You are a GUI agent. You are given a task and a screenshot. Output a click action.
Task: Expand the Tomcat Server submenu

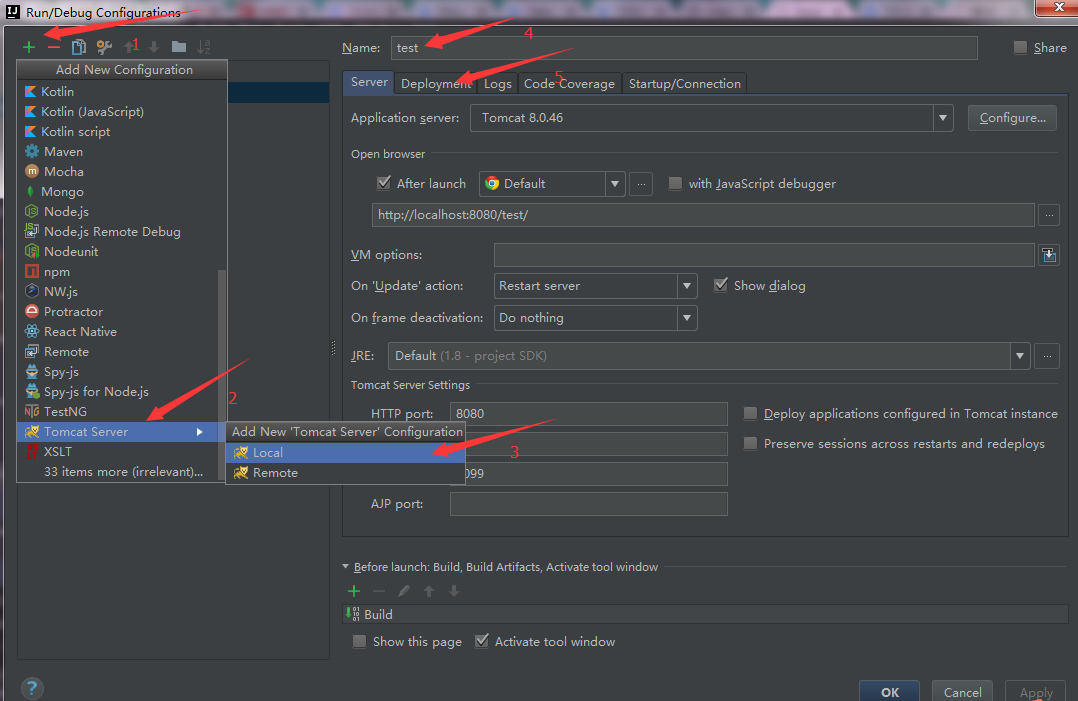(118, 432)
